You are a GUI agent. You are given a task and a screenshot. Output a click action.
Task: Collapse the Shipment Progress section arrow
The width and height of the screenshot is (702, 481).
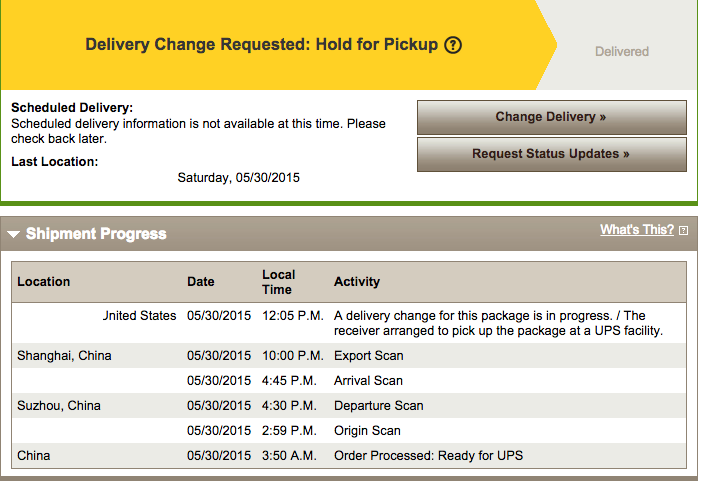[13, 234]
